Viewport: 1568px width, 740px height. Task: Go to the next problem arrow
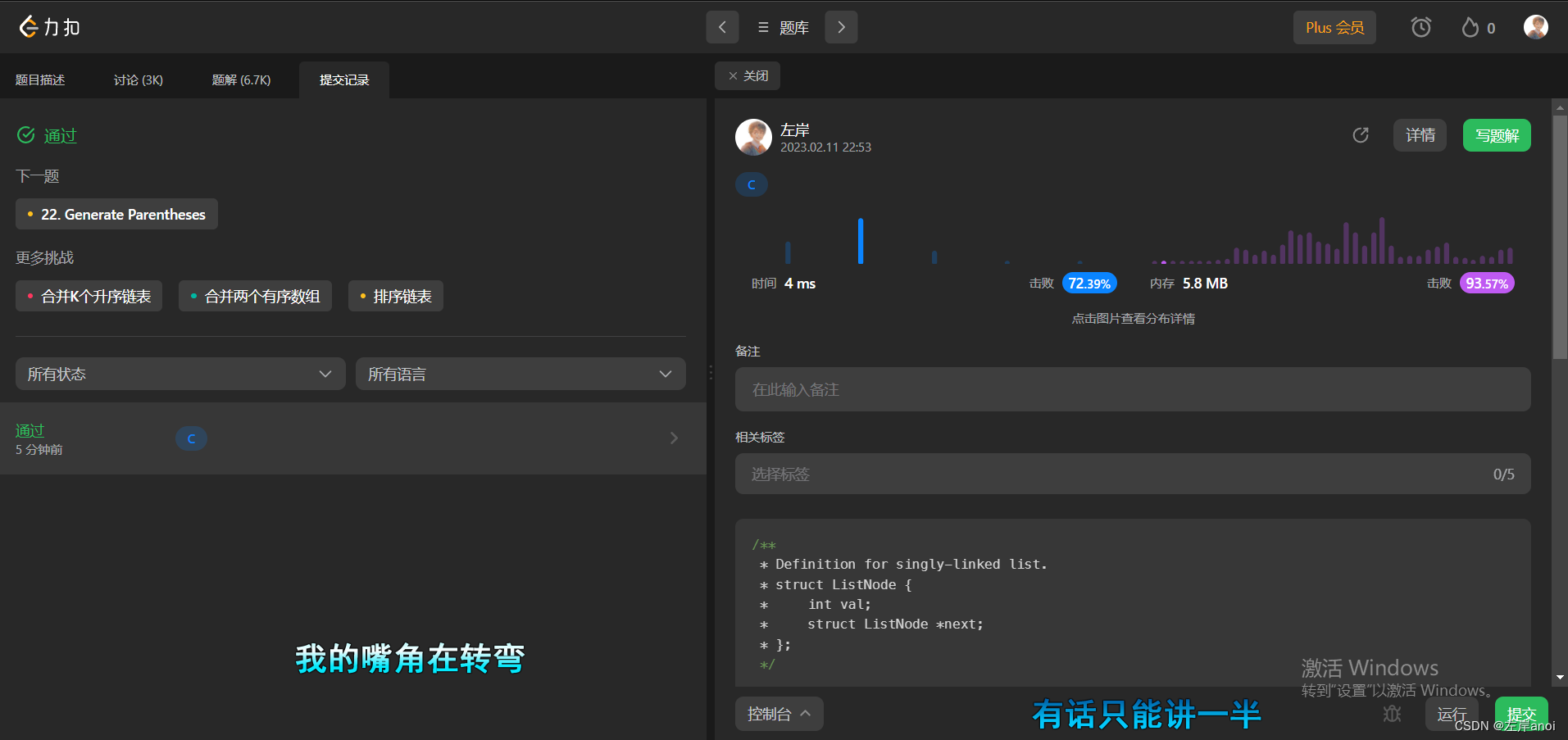tap(841, 27)
